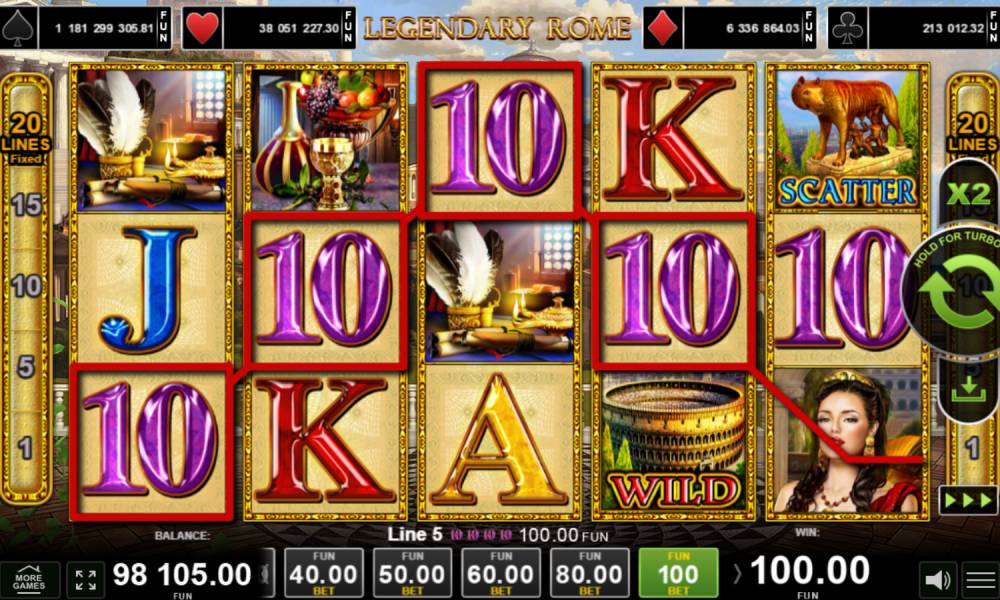Image resolution: width=1000 pixels, height=600 pixels.
Task: Click the club jackpot icon
Action: (x=848, y=29)
